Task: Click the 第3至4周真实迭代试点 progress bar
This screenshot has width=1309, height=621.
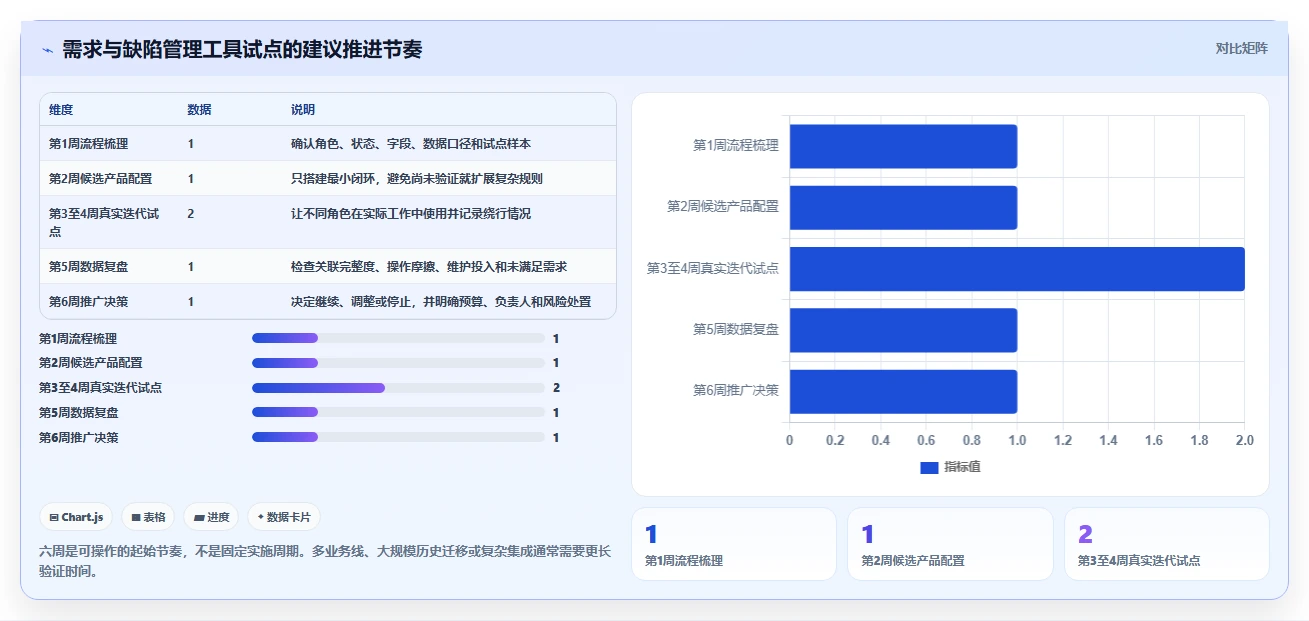Action: click(398, 388)
